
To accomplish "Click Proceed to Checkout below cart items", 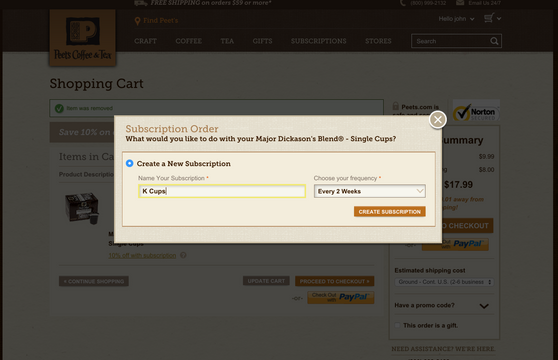I will click(335, 281).
